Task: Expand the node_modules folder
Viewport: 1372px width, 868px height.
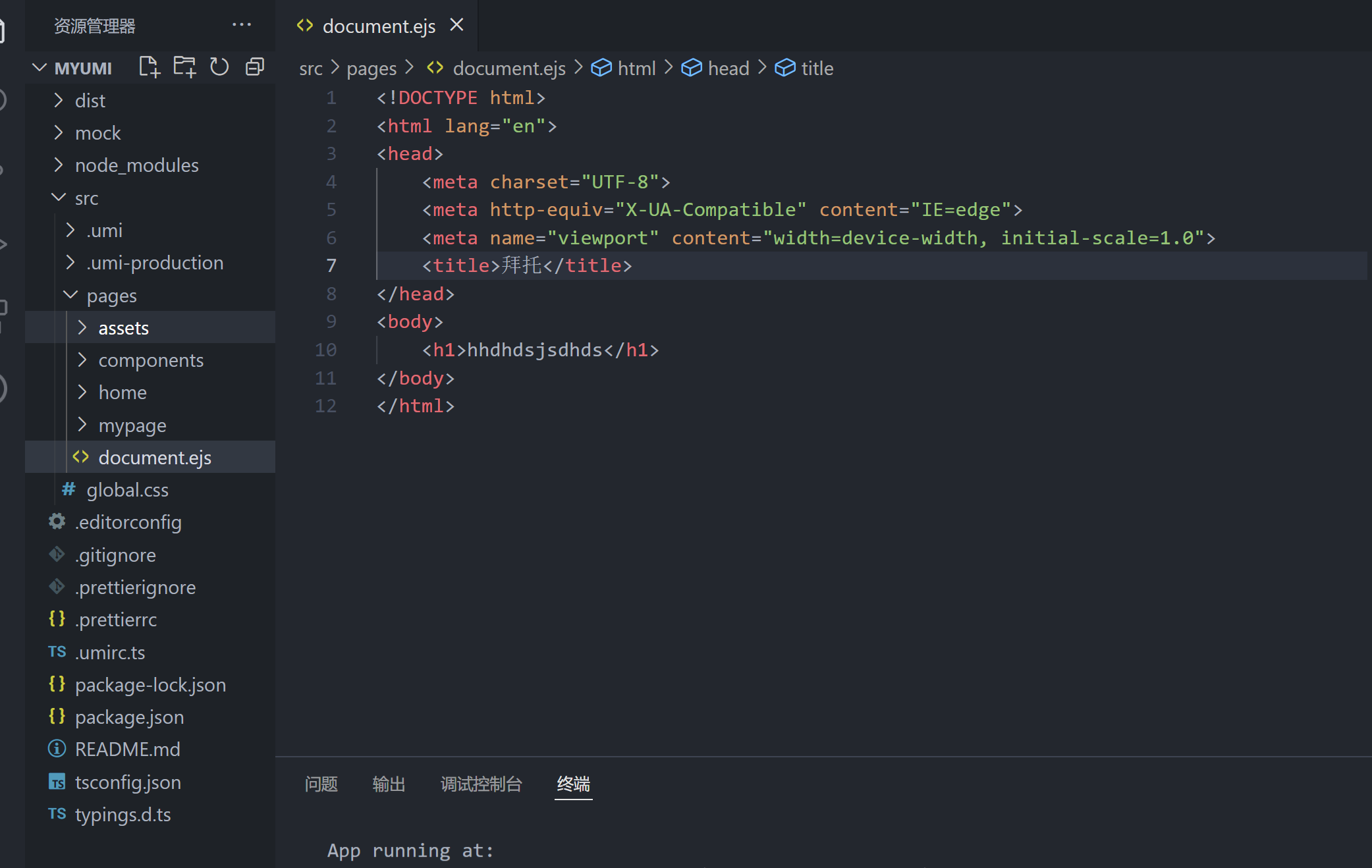Action: pyautogui.click(x=136, y=165)
